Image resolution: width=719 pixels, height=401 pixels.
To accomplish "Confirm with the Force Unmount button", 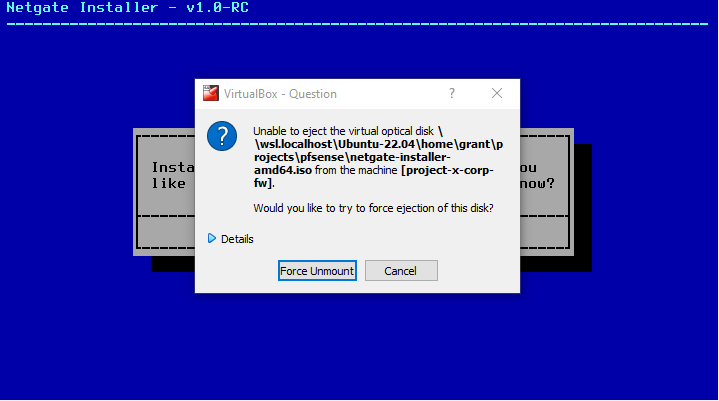I will coord(317,271).
